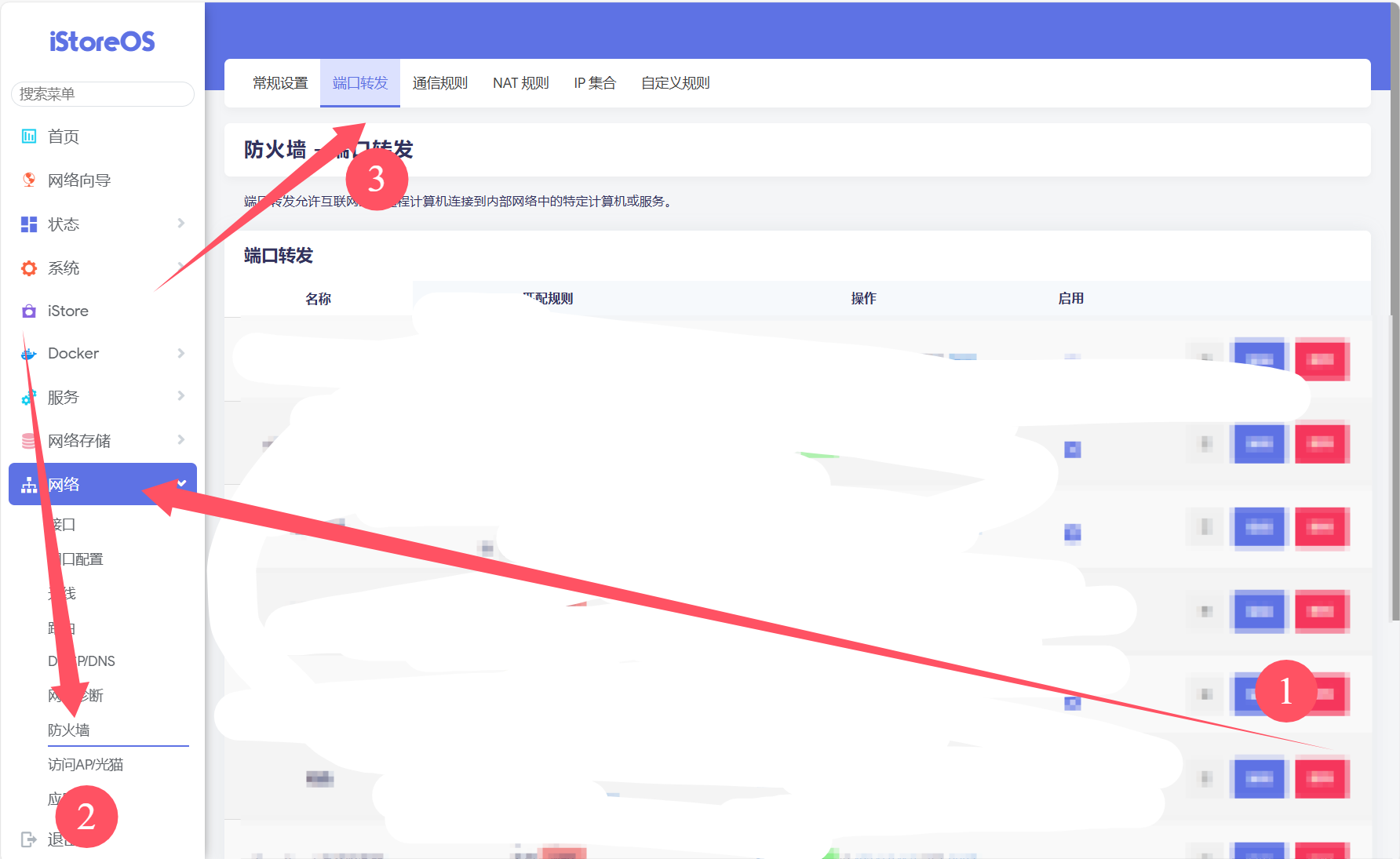1400x859 pixels.
Task: Click the logout icon at sidebar bottom
Action: coord(29,839)
